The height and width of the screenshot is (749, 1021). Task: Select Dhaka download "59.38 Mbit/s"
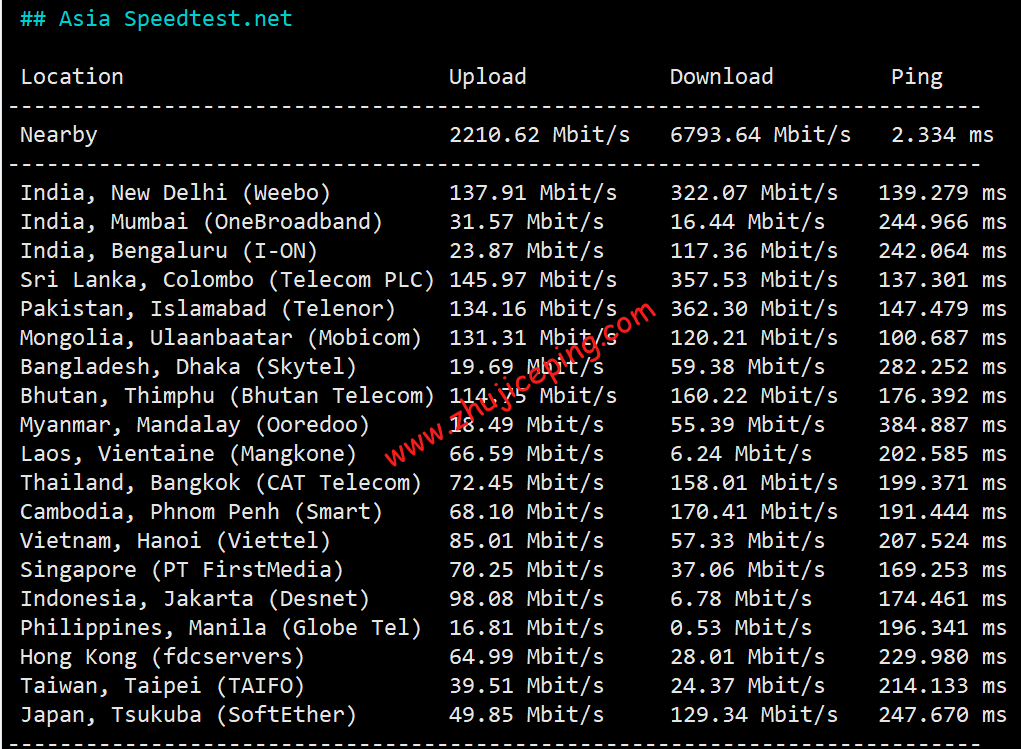coord(748,367)
